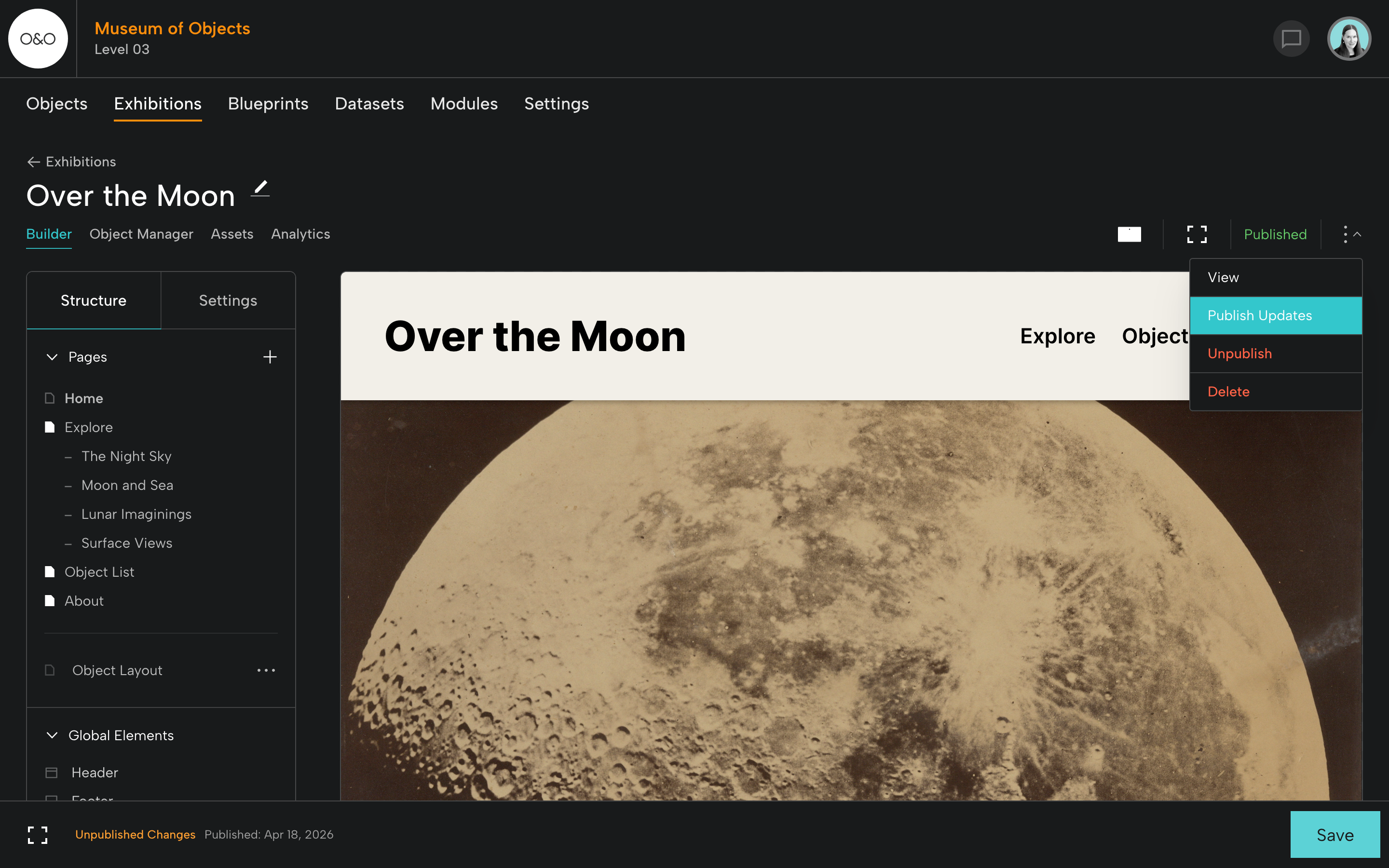Screen dimensions: 1389x868
Task: Toggle the three-dot more options menu
Action: pyautogui.click(x=1351, y=234)
